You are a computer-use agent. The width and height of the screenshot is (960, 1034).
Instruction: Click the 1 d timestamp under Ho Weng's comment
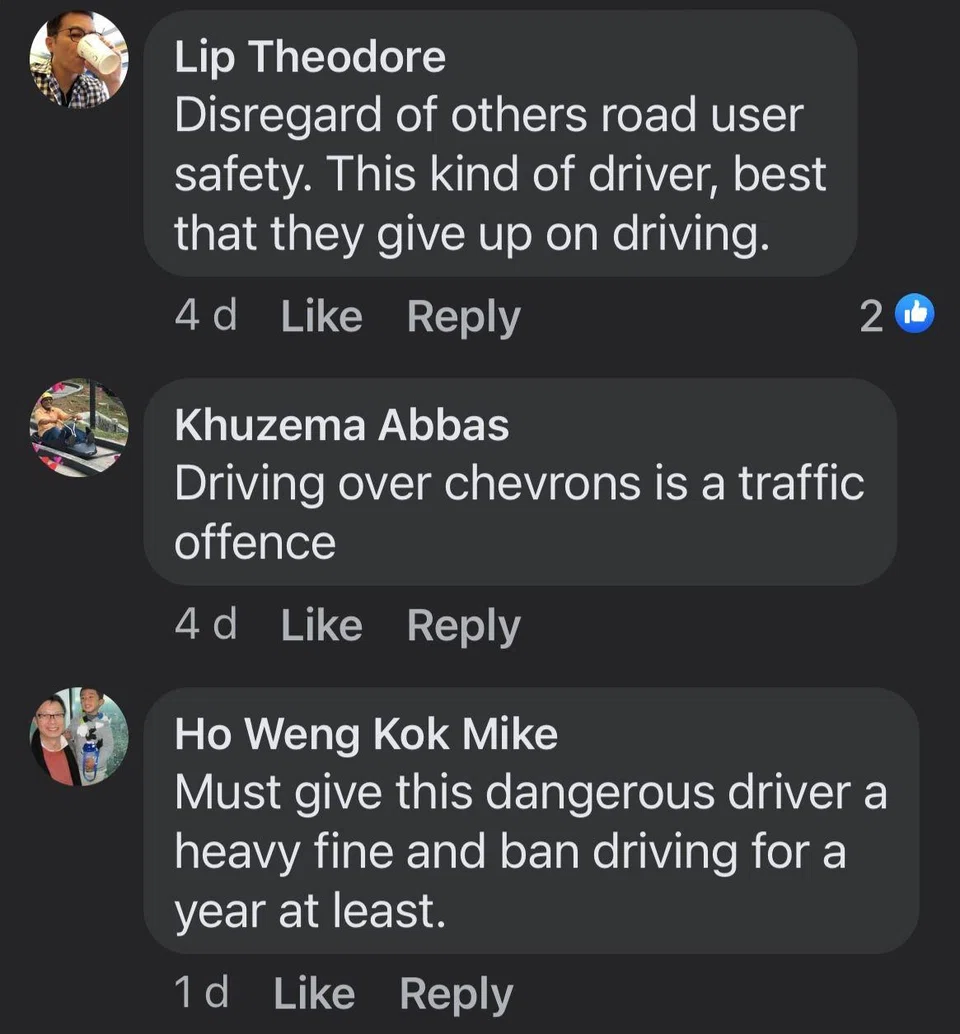pos(201,993)
